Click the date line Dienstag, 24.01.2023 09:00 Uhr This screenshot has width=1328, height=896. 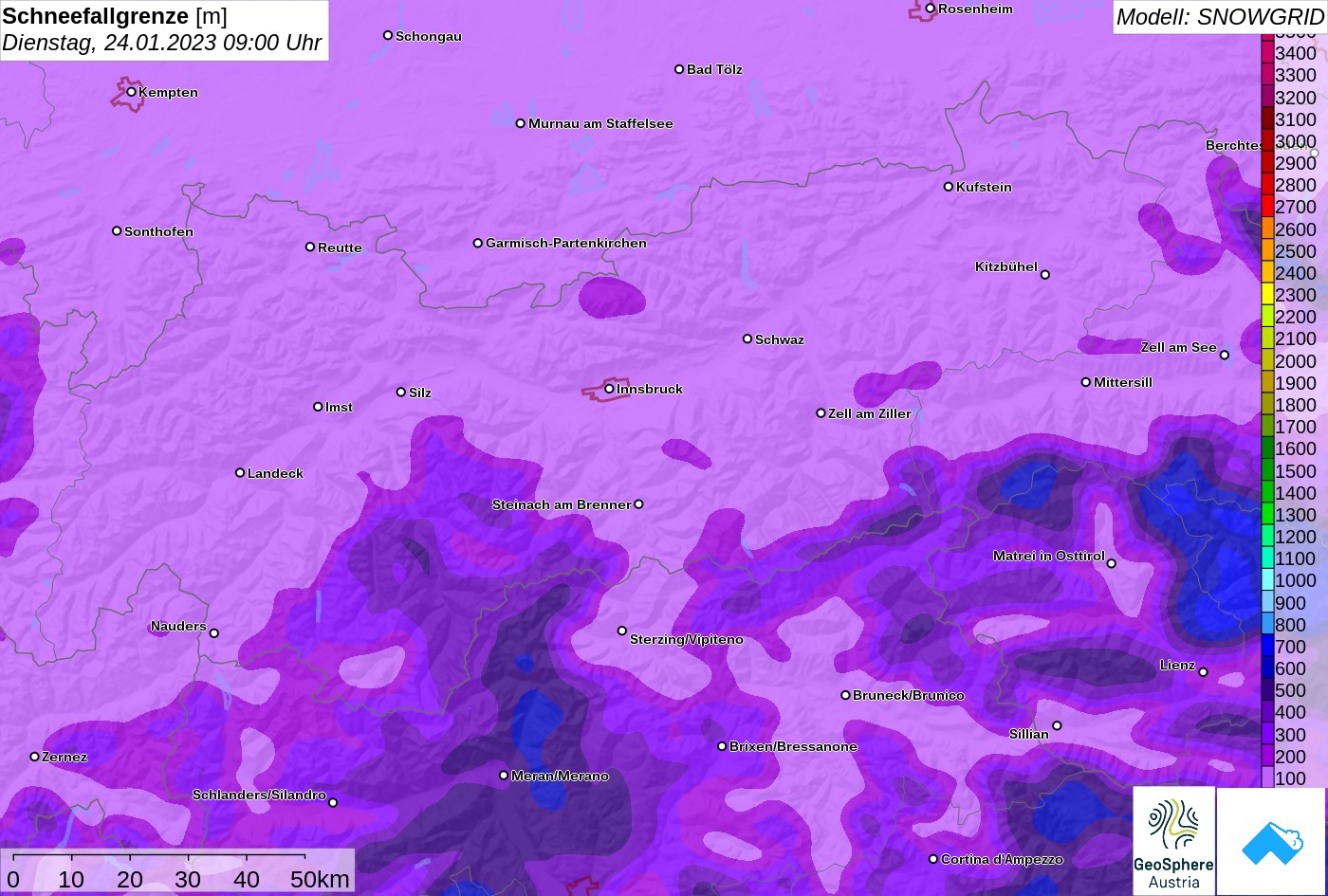[162, 43]
